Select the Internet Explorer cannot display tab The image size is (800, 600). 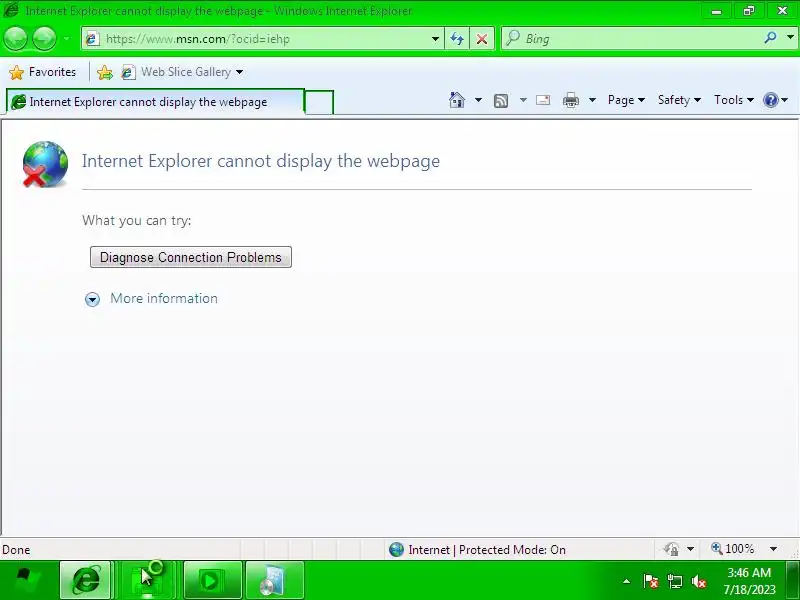(155, 102)
